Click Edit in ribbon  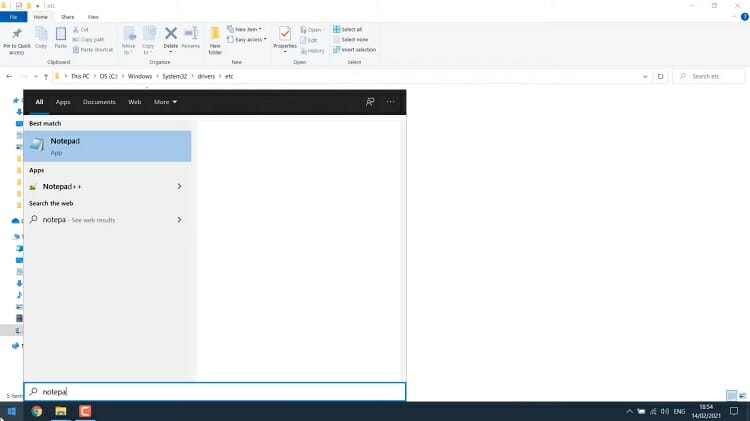(309, 40)
